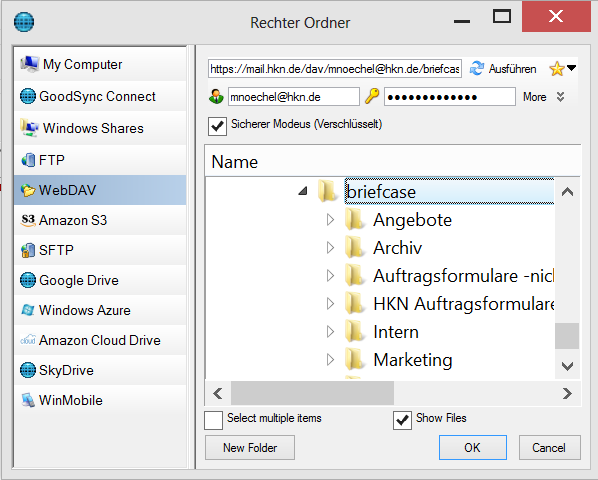This screenshot has width=598, height=480.
Task: Click the Windows Azure icon
Action: (28, 310)
